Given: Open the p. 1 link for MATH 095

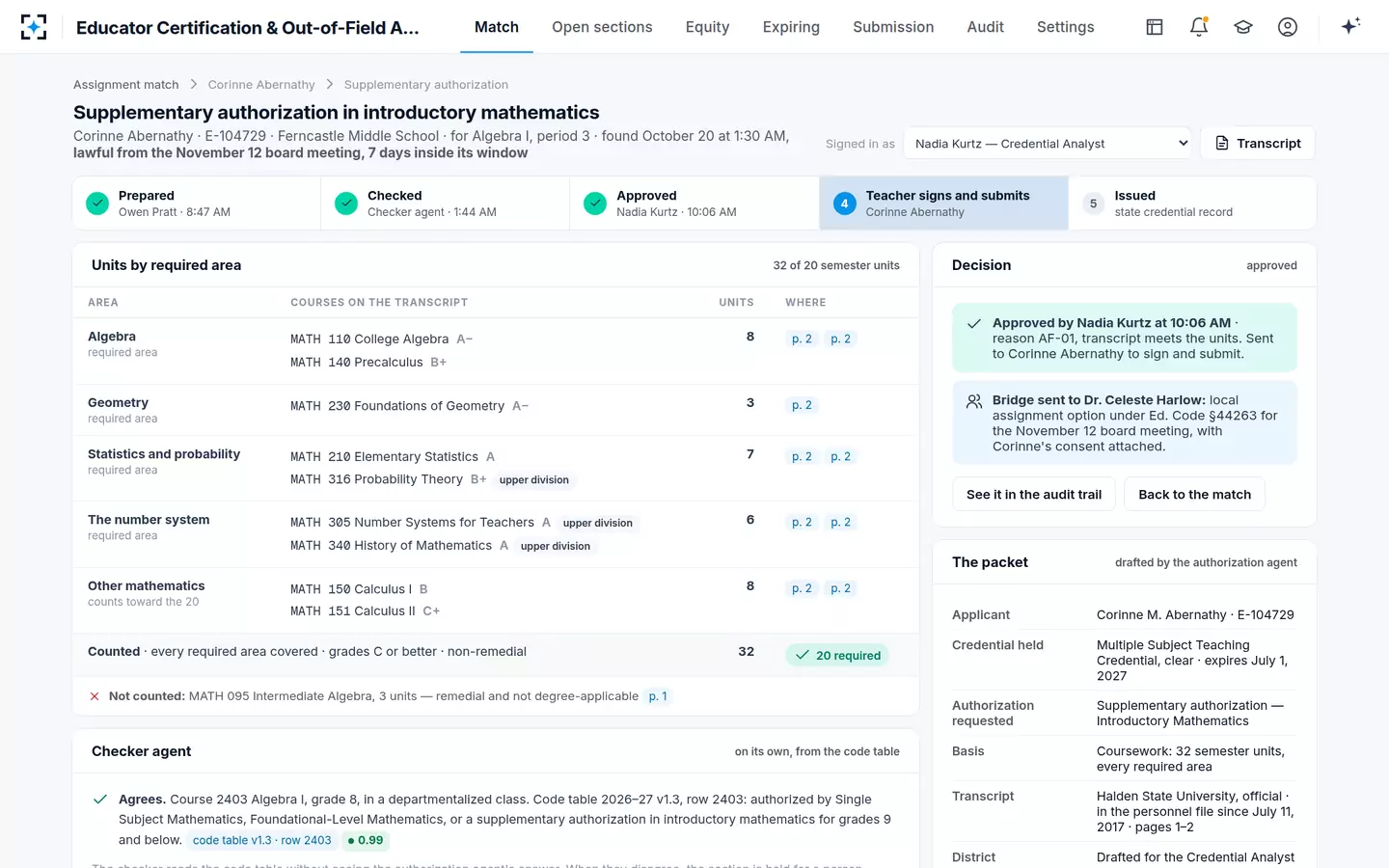Looking at the screenshot, I should (x=658, y=696).
